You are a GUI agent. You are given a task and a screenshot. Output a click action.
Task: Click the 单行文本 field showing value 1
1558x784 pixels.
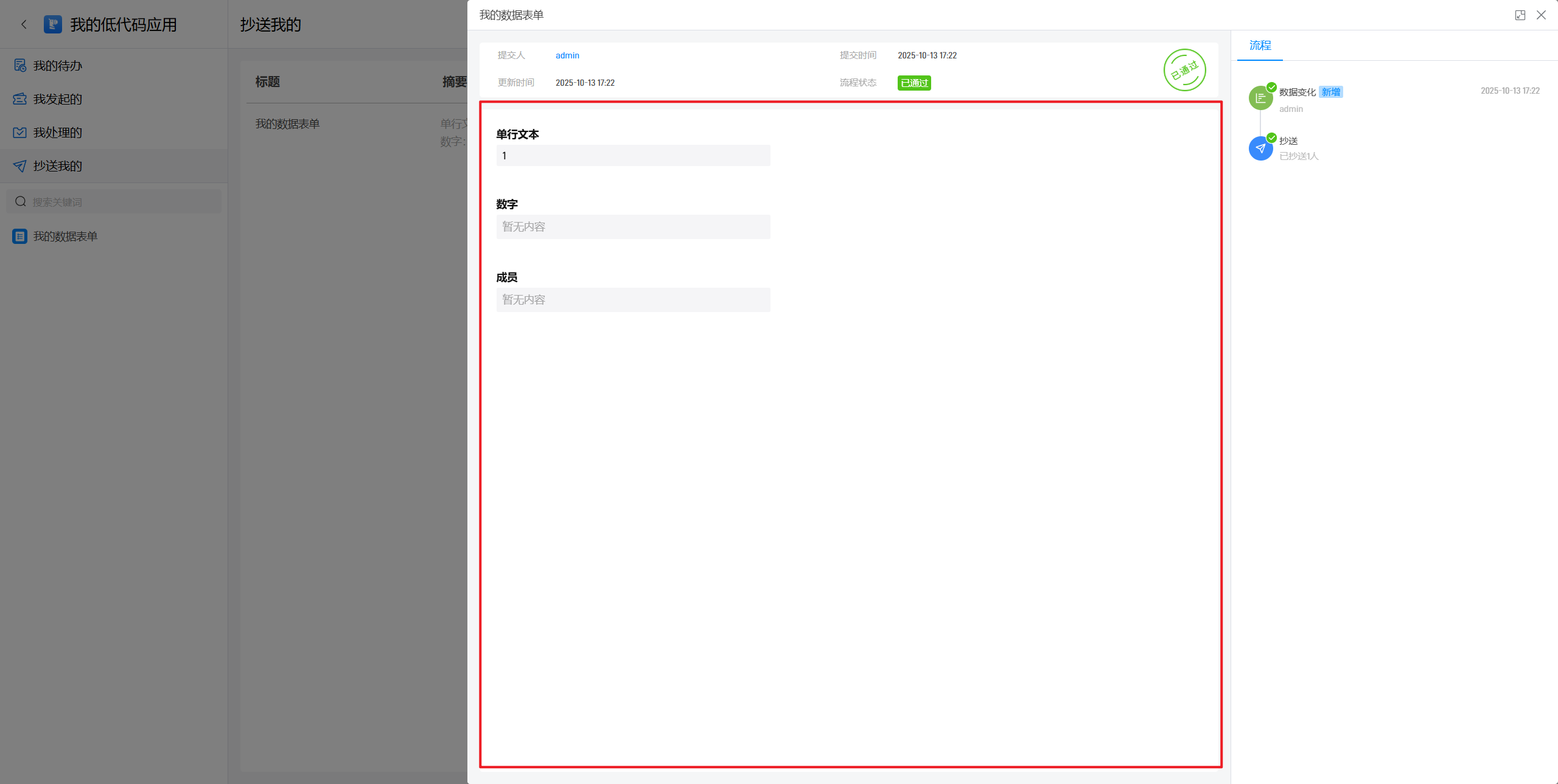pyautogui.click(x=633, y=156)
